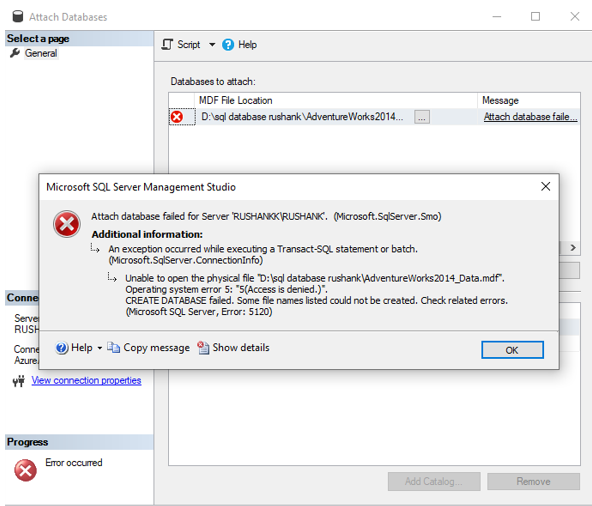The height and width of the screenshot is (506, 592).
Task: Copy the error message text
Action: 148,347
